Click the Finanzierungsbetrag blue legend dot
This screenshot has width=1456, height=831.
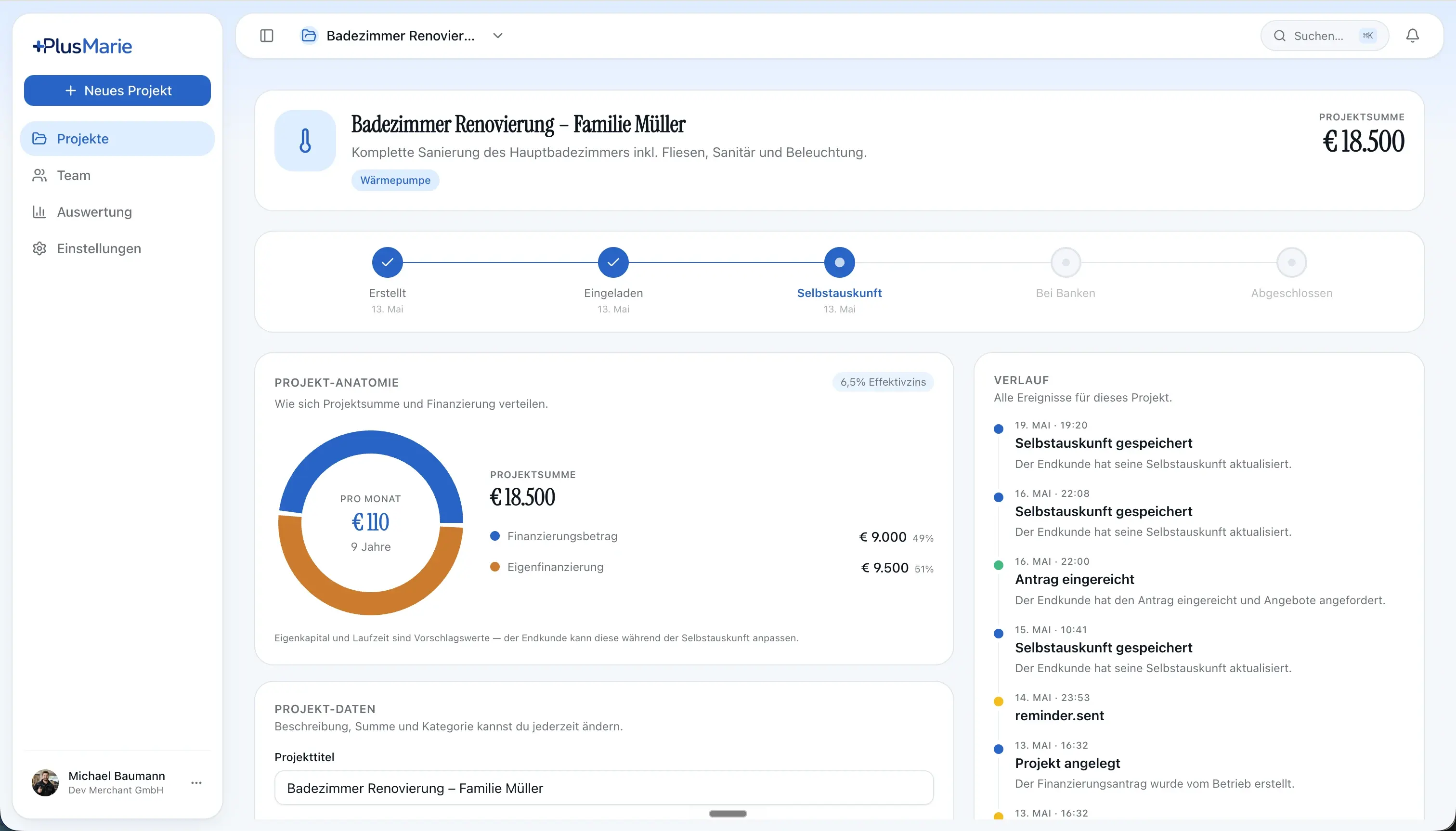pyautogui.click(x=495, y=536)
